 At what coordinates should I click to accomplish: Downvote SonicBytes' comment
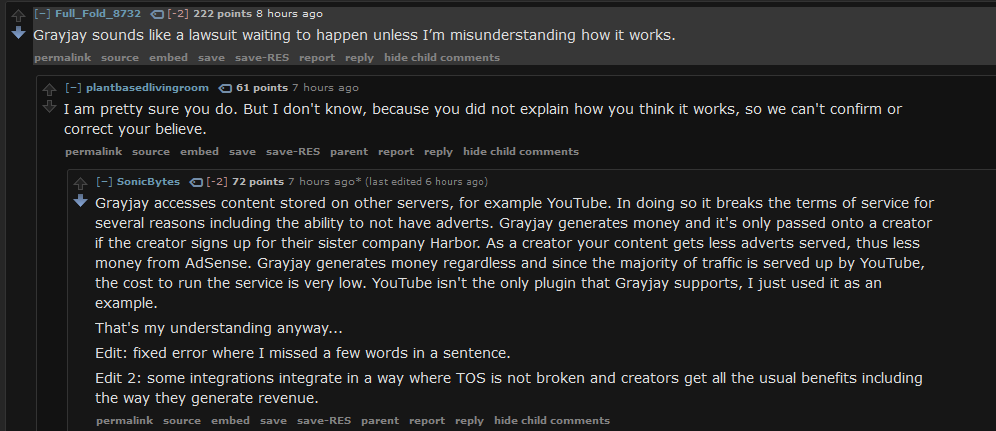click(x=81, y=201)
